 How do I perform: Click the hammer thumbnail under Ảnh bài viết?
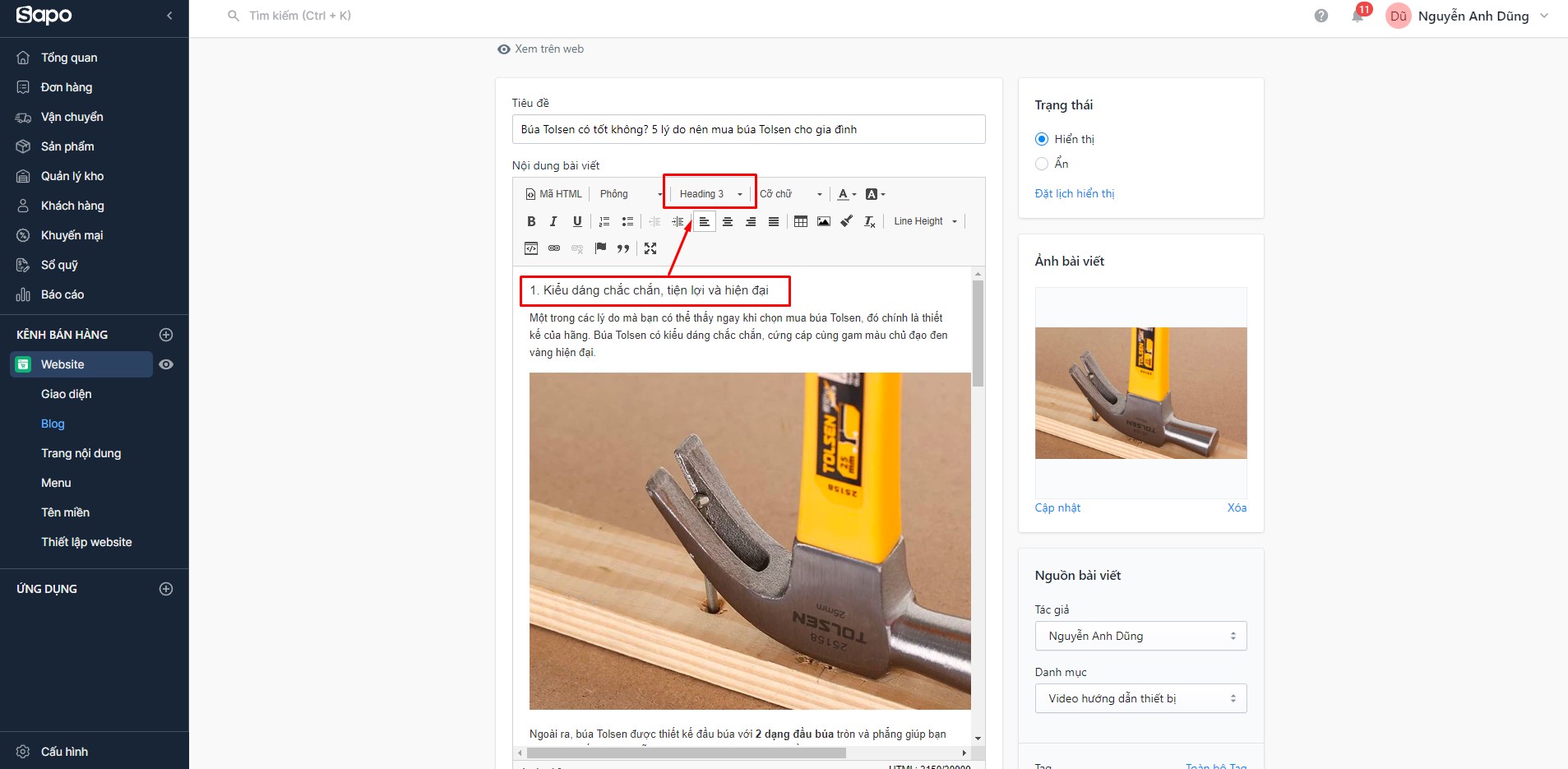(x=1140, y=393)
